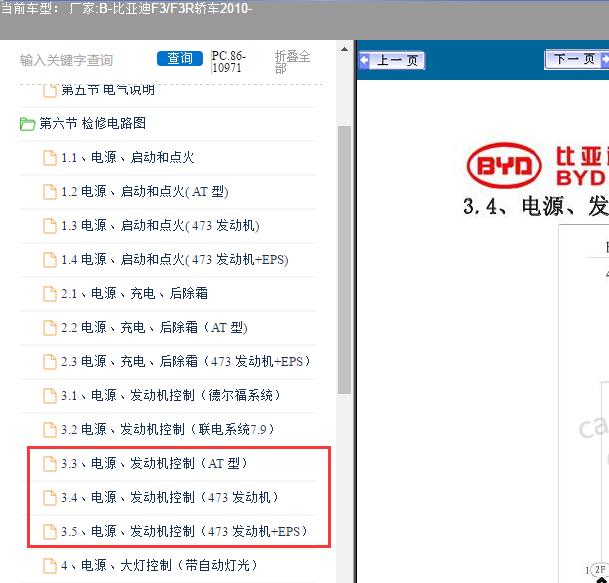
Task: Open 第五节 电气说明 entry
Action: coord(108,90)
